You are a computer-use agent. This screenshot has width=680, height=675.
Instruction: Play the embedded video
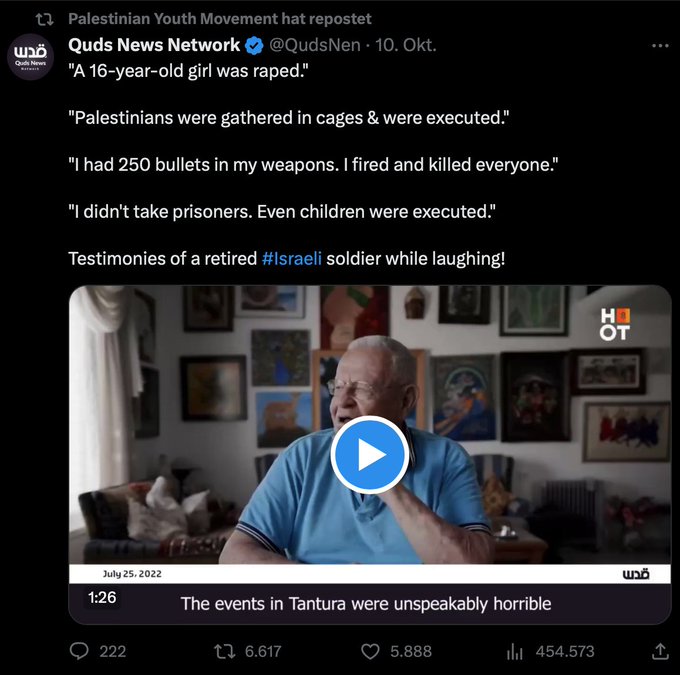(x=369, y=455)
